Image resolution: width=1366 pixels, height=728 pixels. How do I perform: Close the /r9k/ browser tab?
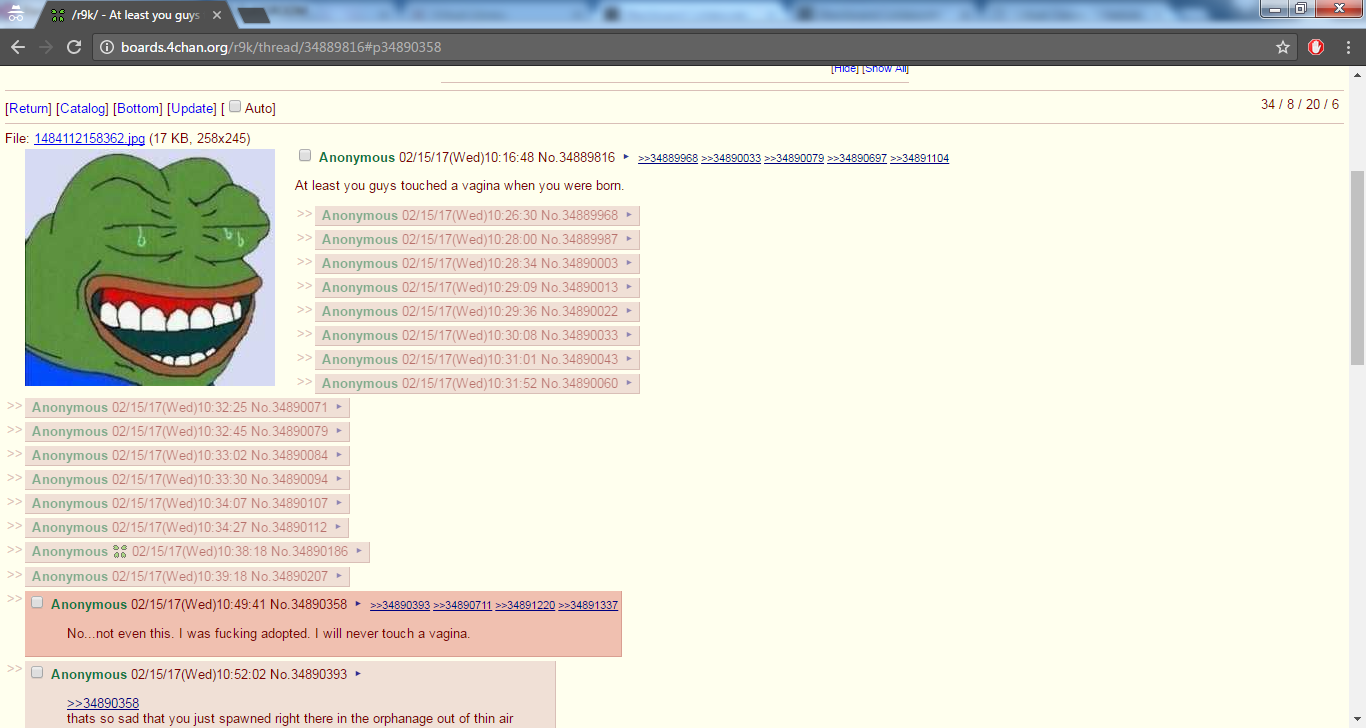click(x=217, y=16)
